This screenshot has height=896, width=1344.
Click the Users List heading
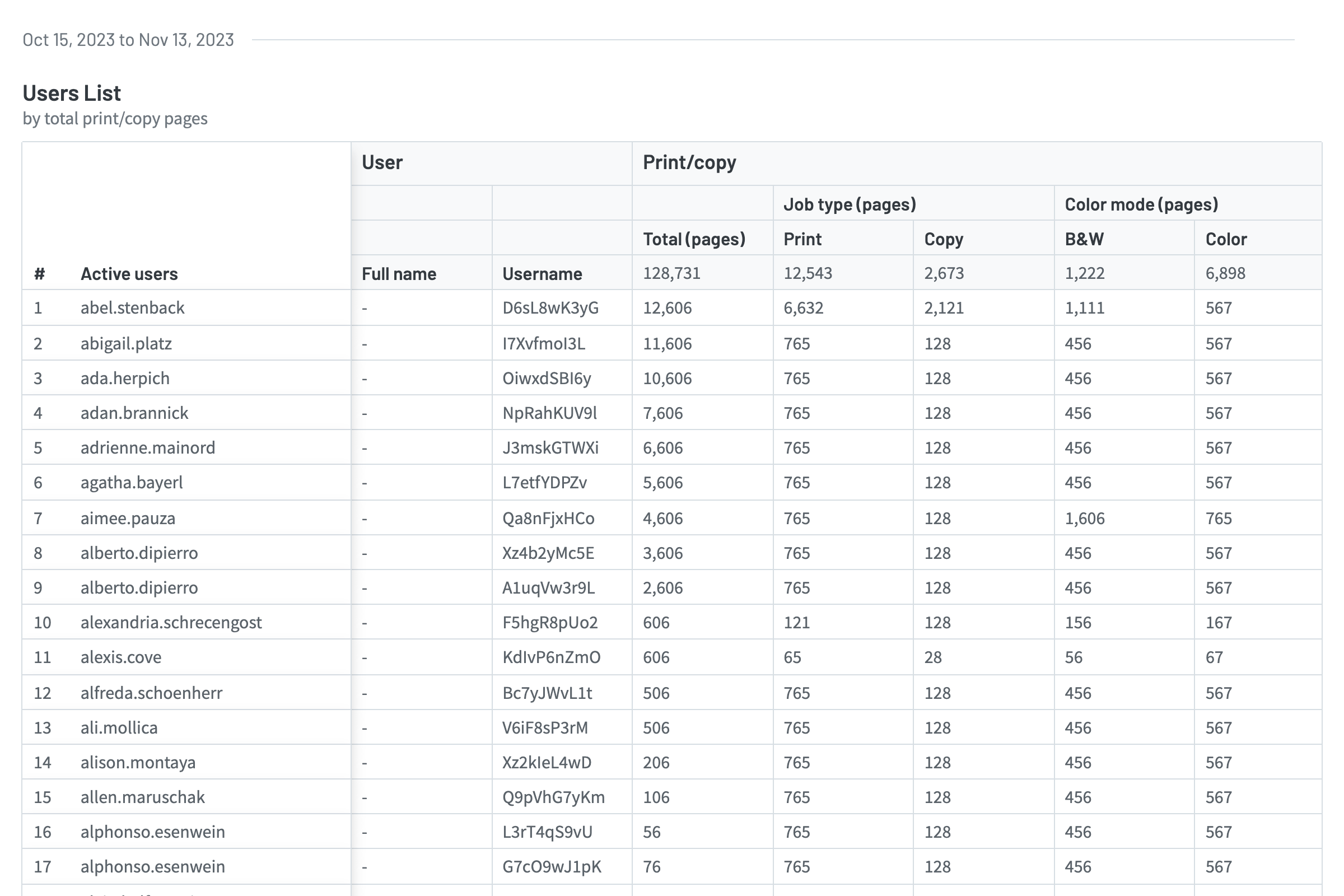click(x=72, y=93)
